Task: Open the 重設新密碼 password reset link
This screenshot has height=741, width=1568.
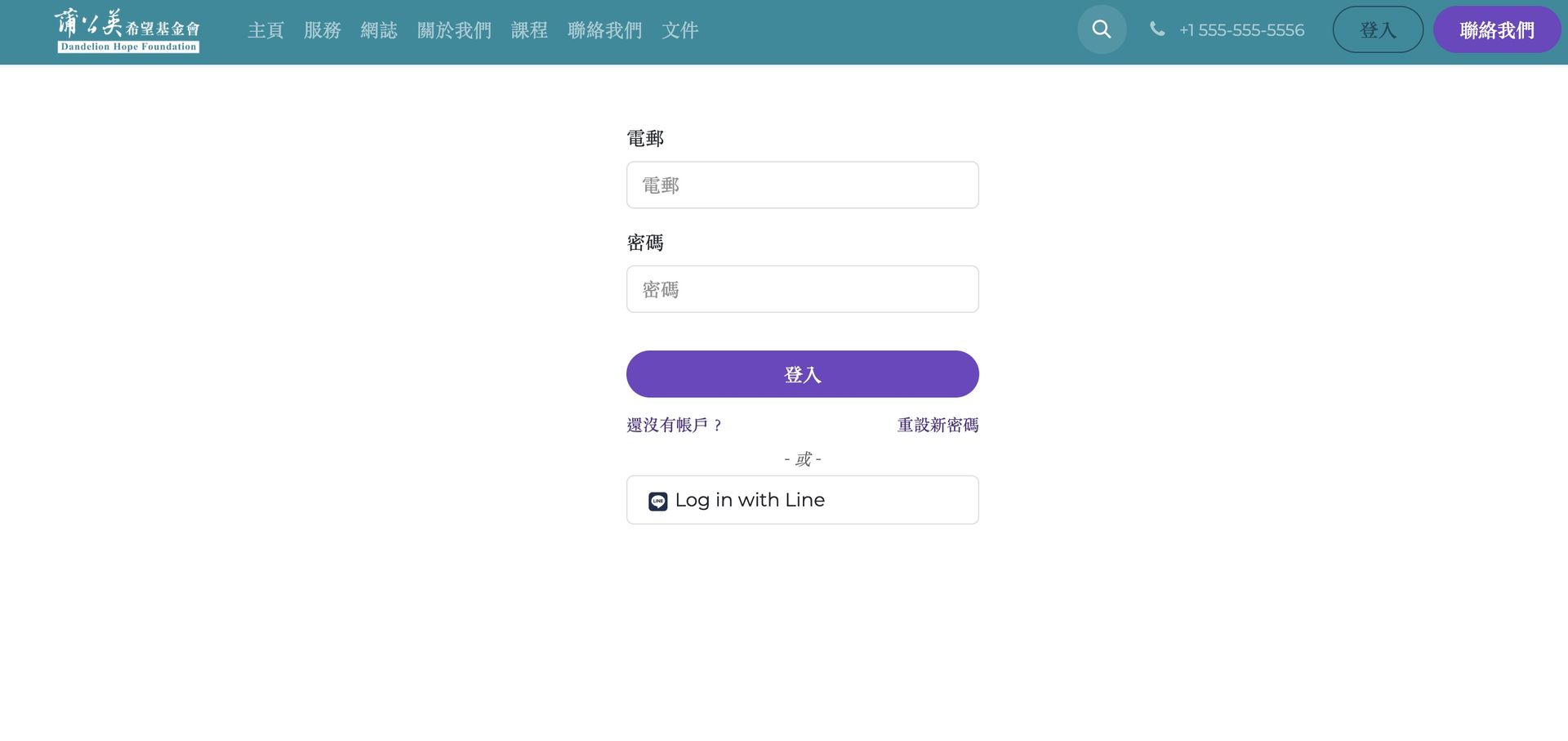Action: [x=938, y=425]
